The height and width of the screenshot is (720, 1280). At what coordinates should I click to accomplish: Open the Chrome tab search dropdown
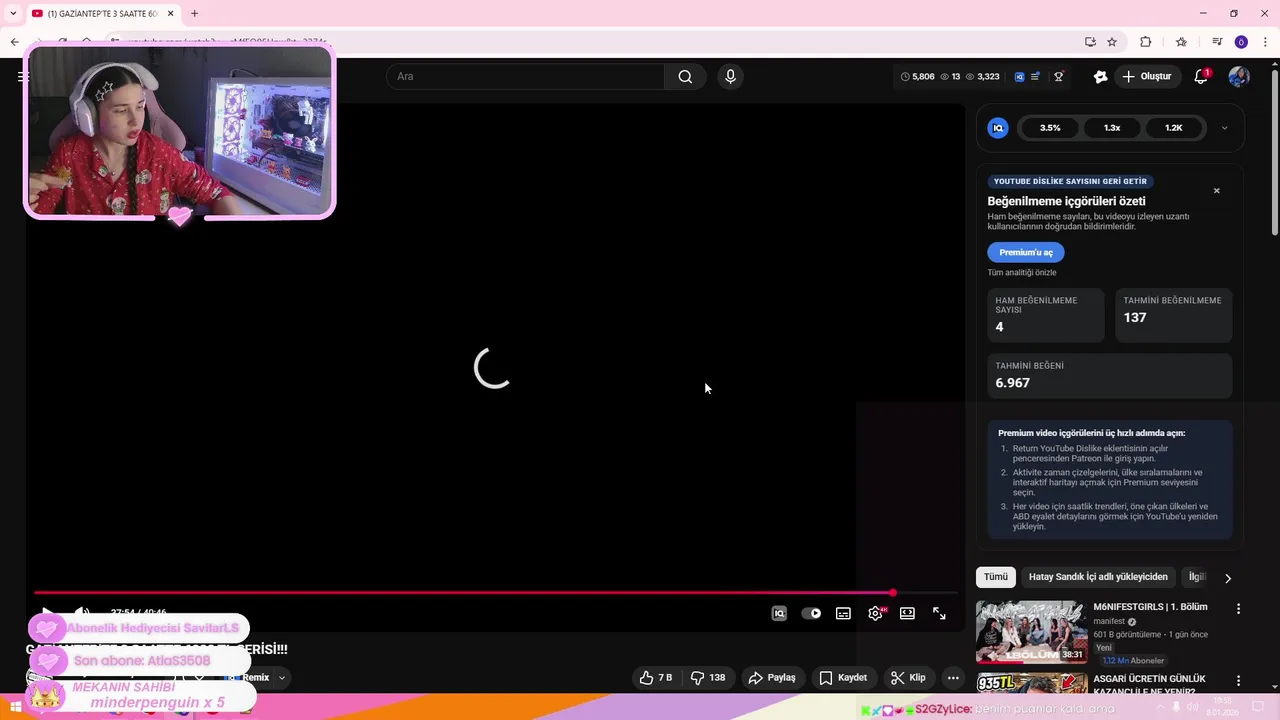13,13
